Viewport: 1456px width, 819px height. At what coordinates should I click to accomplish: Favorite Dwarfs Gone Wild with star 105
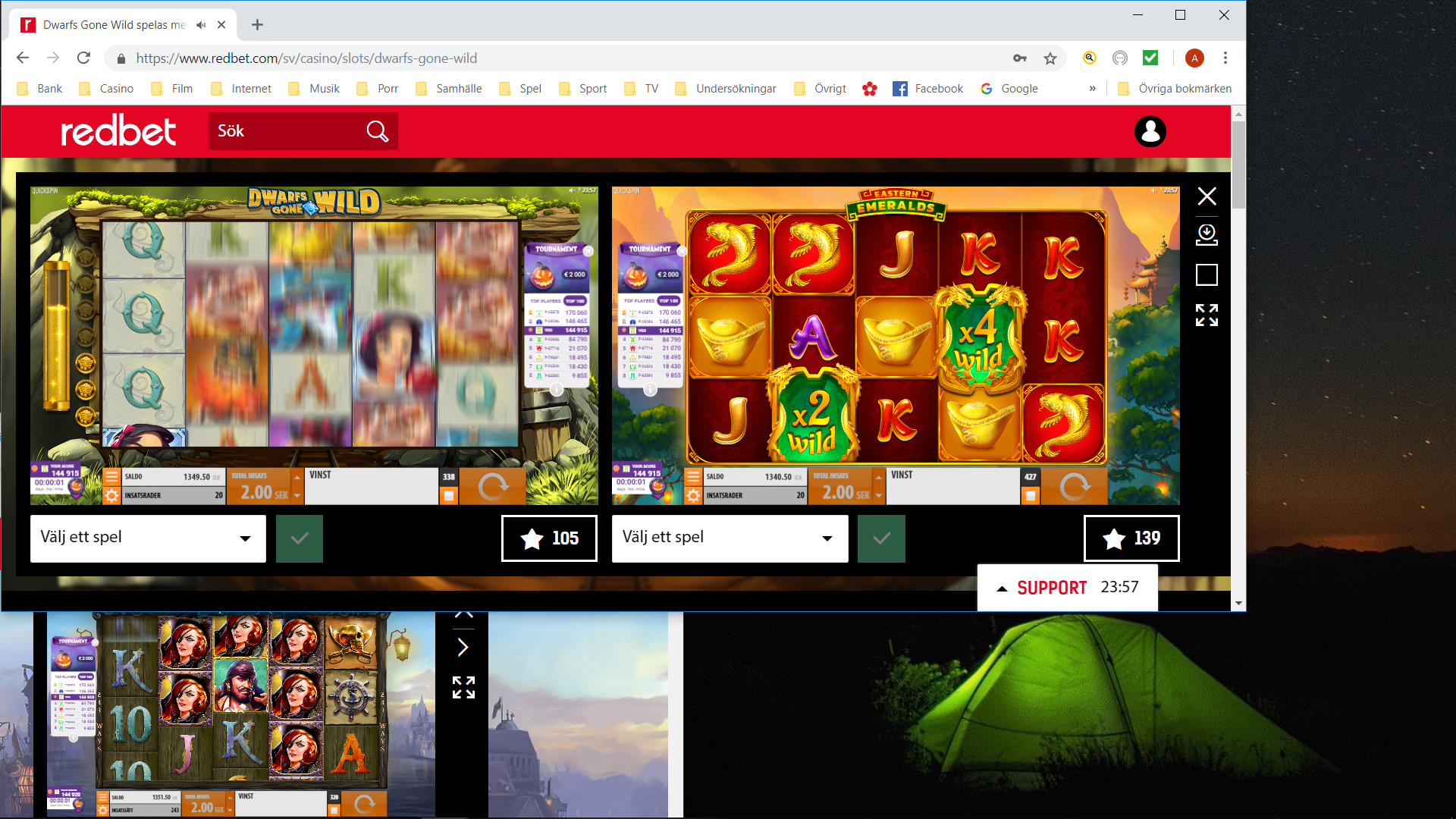point(549,538)
